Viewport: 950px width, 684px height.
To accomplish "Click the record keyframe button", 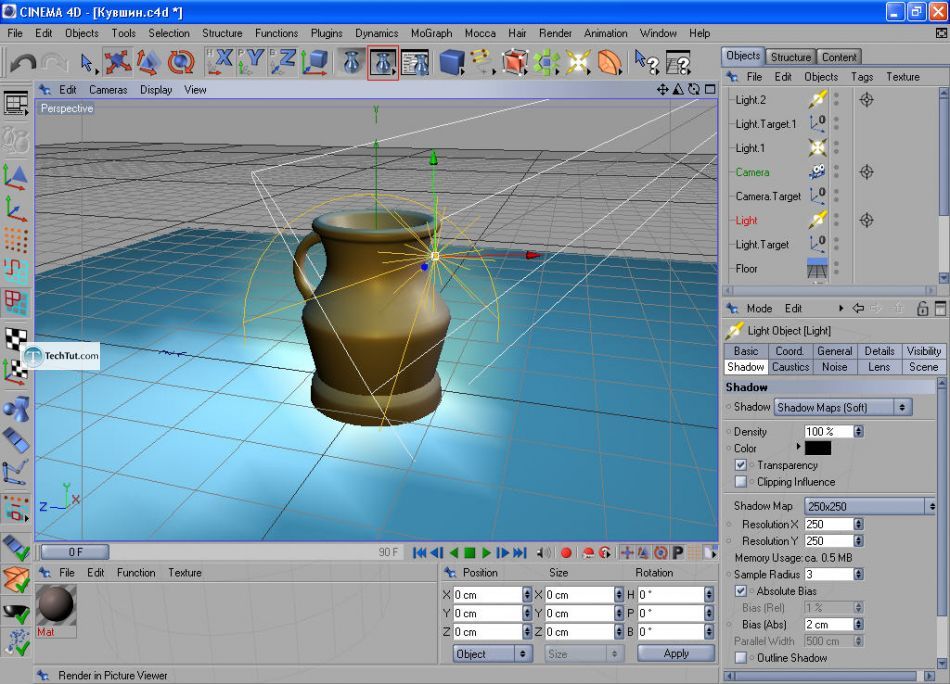I will [x=566, y=553].
